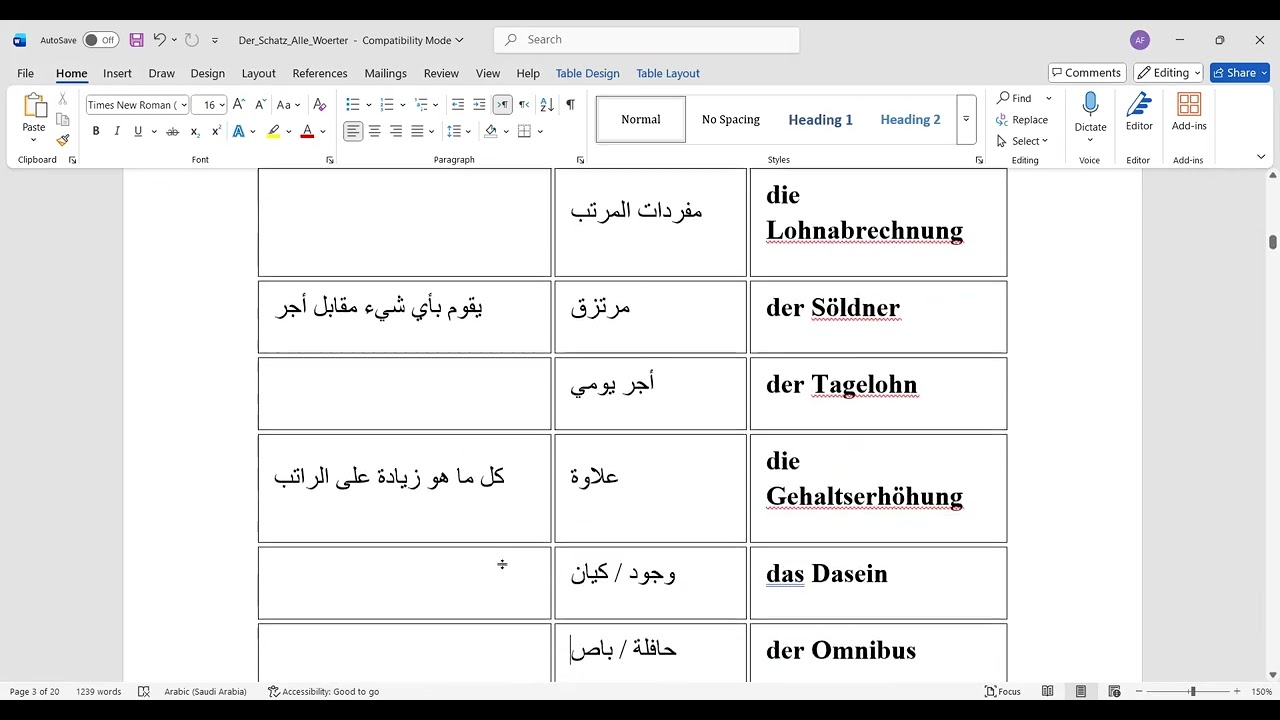Open font size dropdown
1280x720 pixels.
tap(223, 105)
